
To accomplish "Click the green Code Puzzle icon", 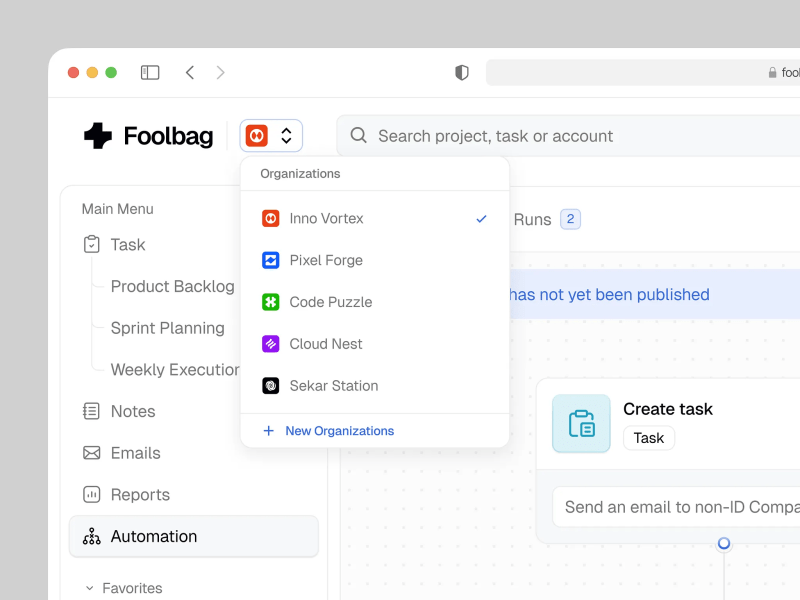I will click(270, 302).
